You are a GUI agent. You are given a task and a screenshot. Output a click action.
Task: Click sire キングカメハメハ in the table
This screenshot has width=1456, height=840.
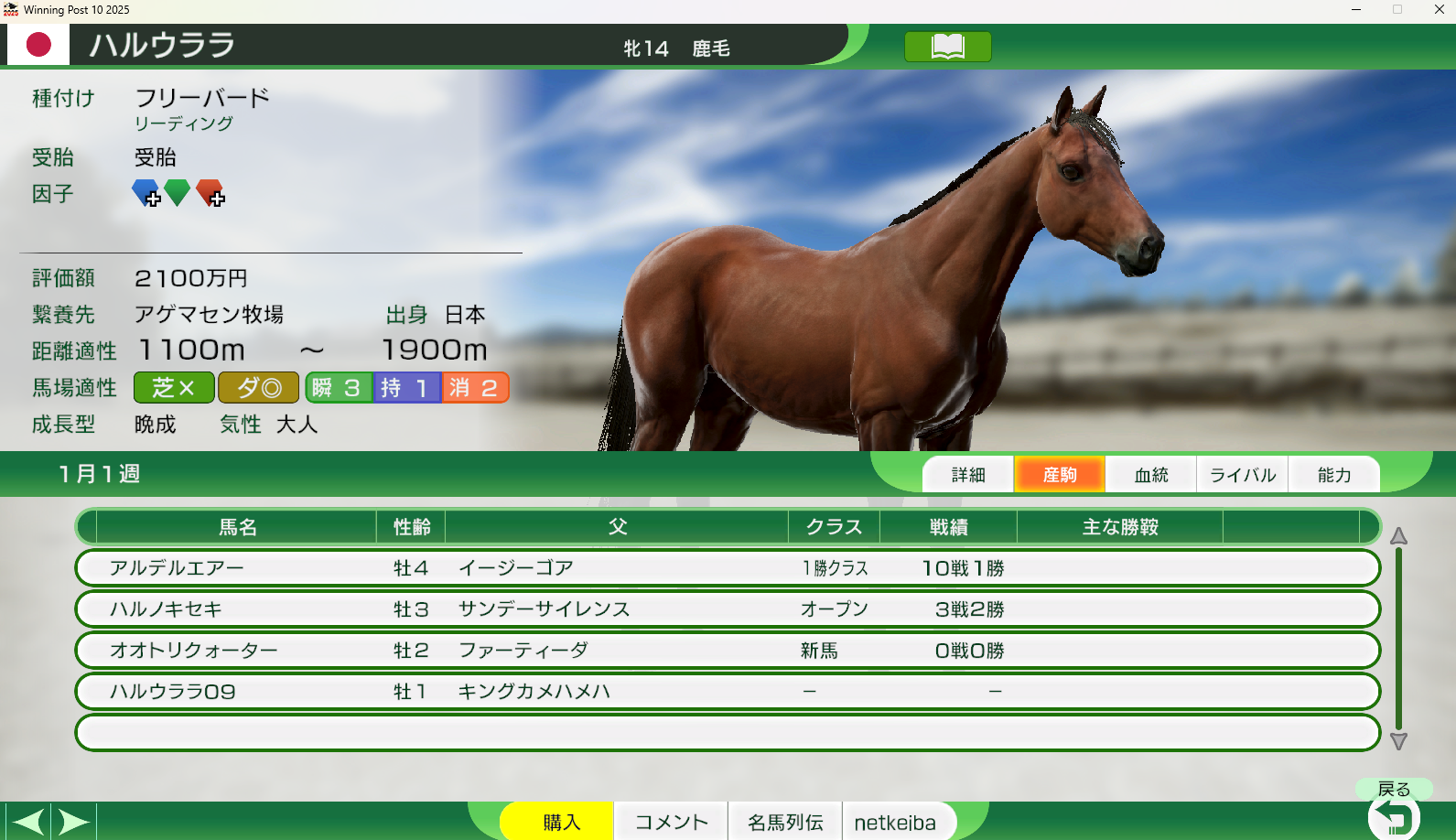pos(534,692)
